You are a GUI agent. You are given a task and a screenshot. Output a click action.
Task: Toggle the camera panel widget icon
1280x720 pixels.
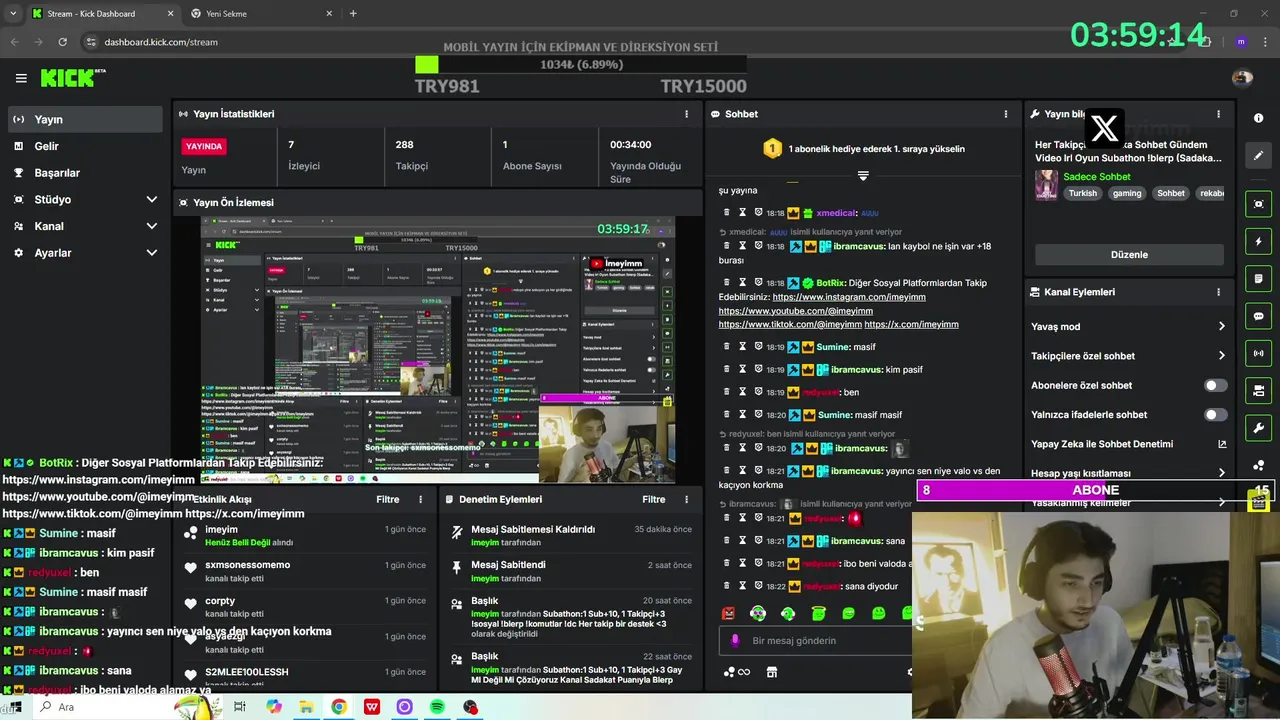click(x=1258, y=390)
